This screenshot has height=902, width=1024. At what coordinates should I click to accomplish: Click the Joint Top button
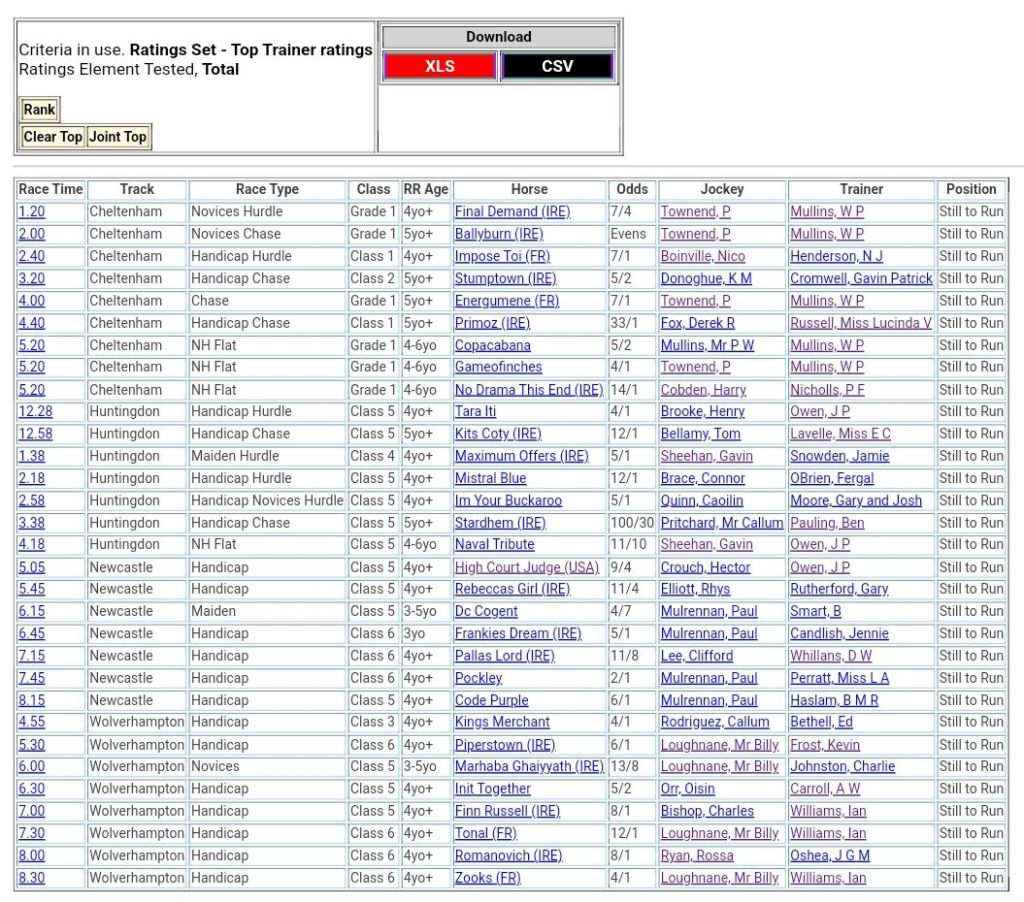118,137
